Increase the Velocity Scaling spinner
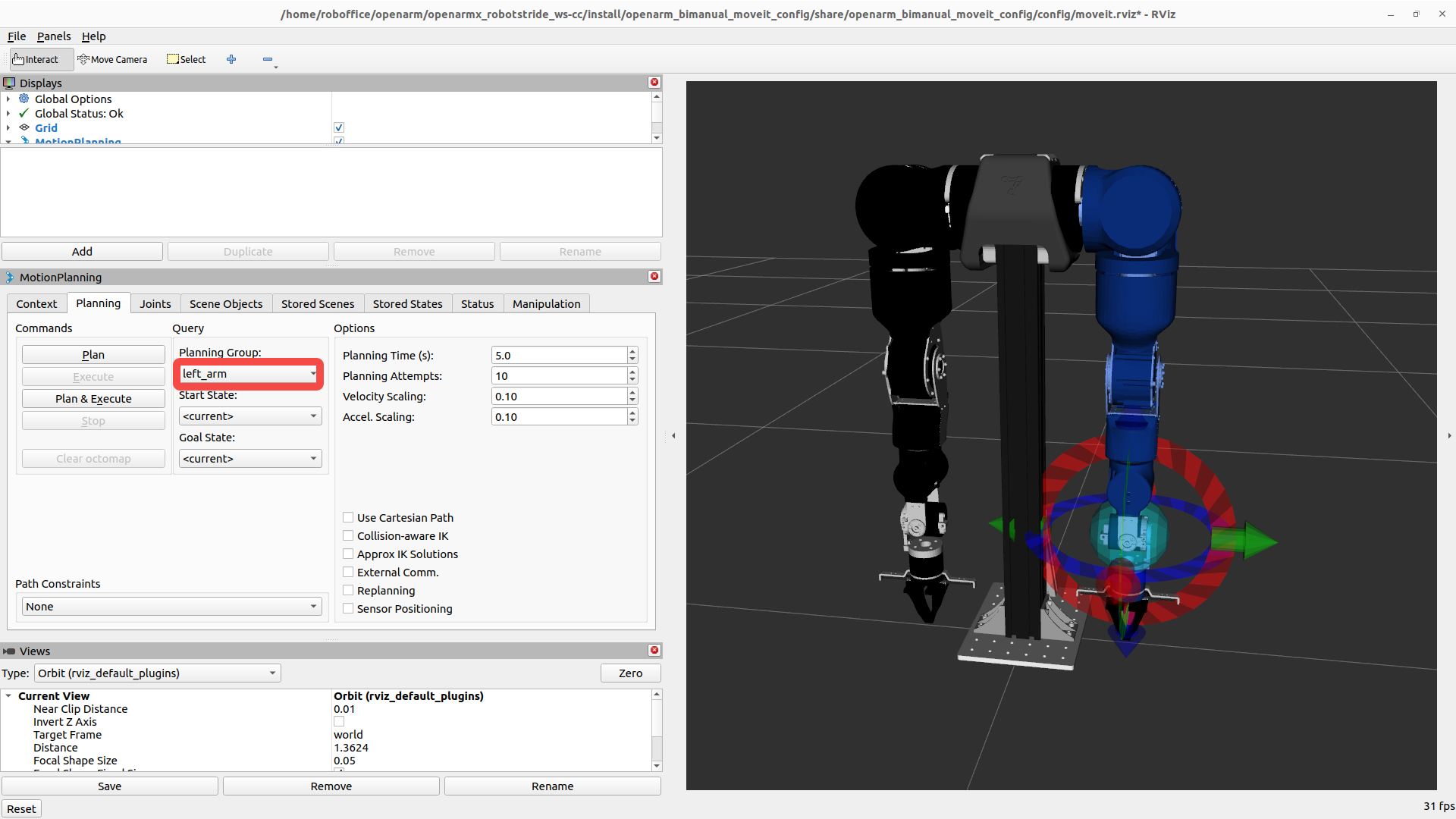Screen dimensions: 1456x819 tap(632, 392)
